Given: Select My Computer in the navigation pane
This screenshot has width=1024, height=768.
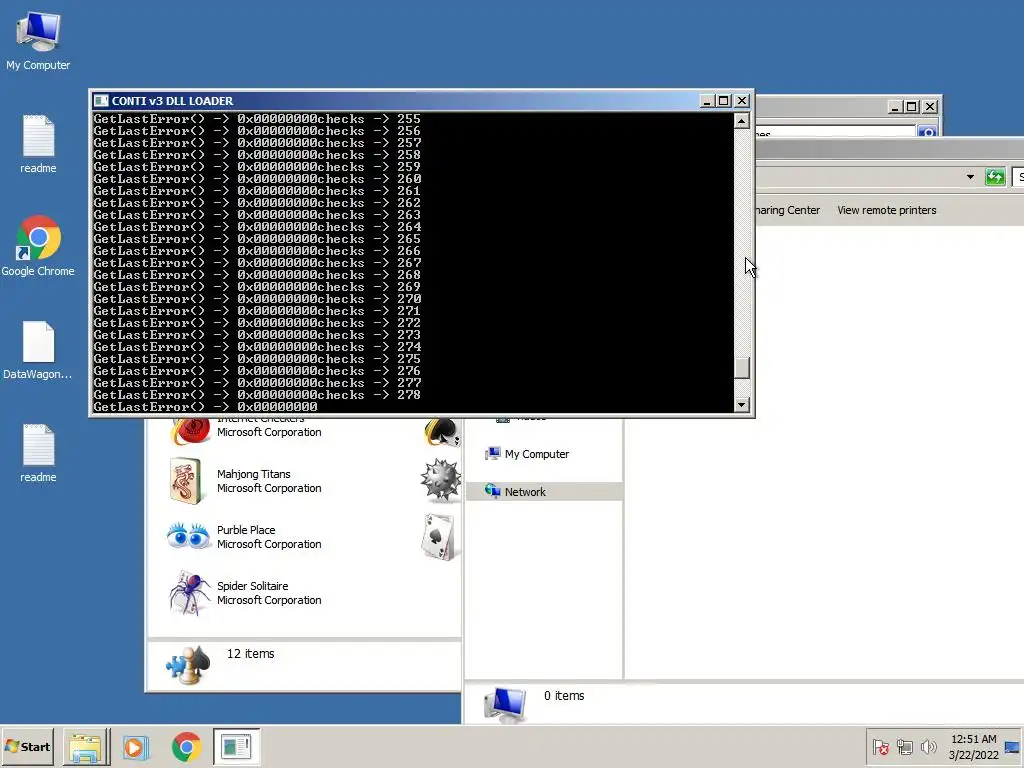Looking at the screenshot, I should [x=536, y=454].
